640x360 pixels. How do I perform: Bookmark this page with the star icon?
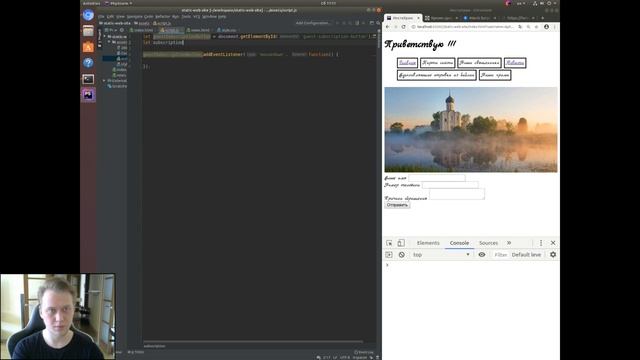[x=536, y=27]
